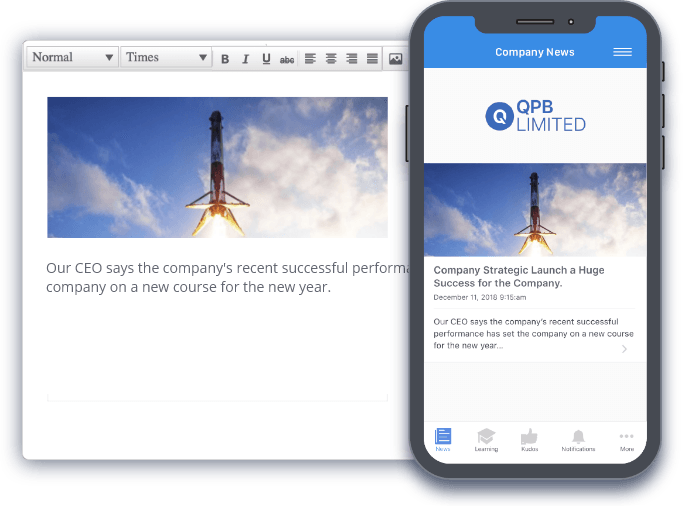The width and height of the screenshot is (686, 506).
Task: Switch to the News tab
Action: [x=443, y=440]
